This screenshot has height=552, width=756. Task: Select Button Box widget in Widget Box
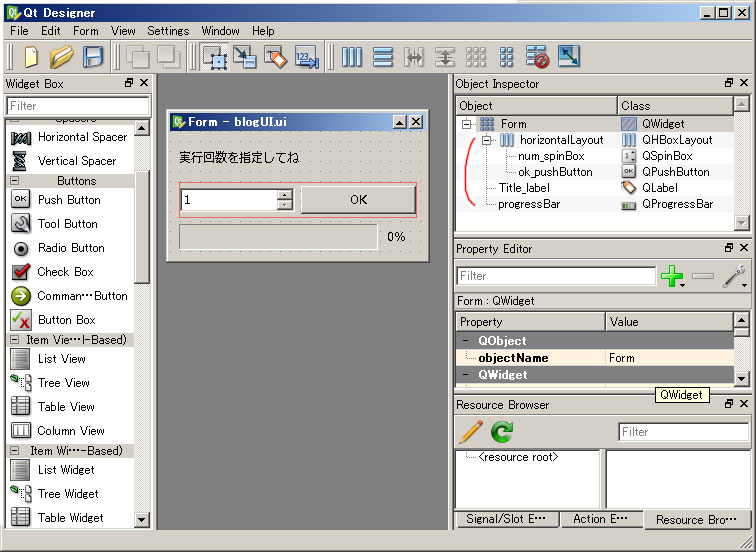67,320
